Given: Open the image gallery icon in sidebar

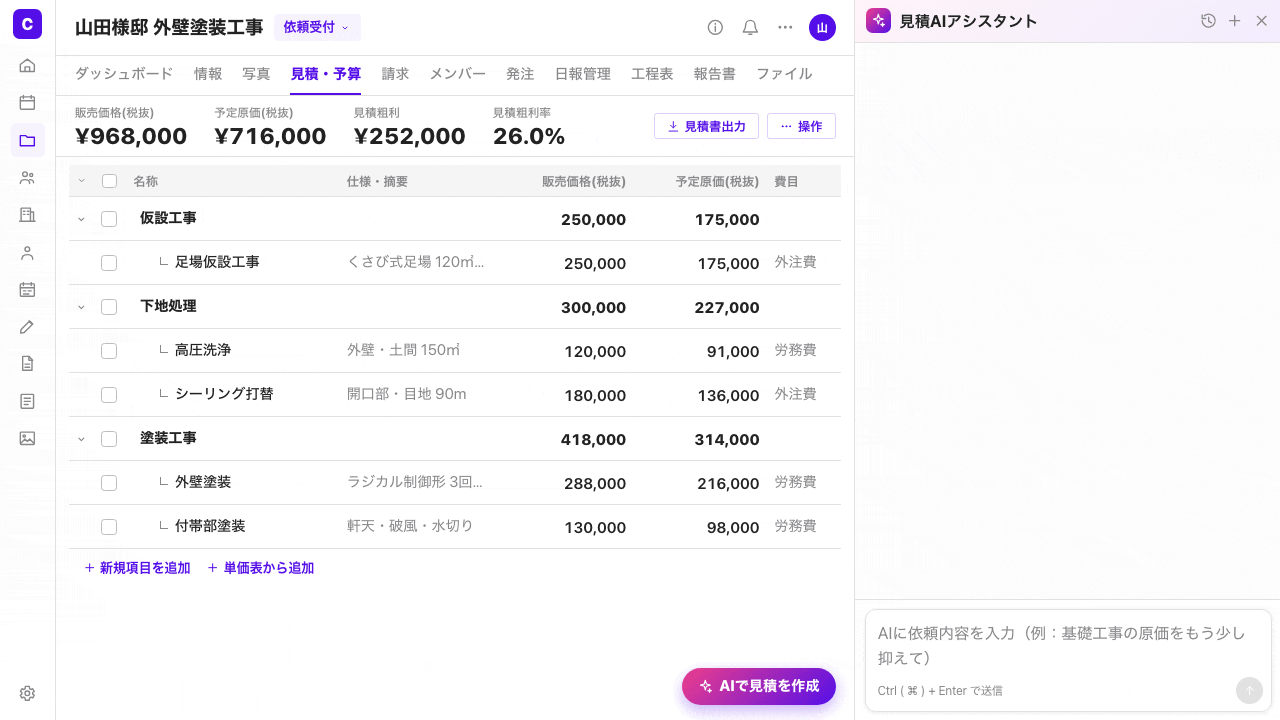Looking at the screenshot, I should point(28,438).
